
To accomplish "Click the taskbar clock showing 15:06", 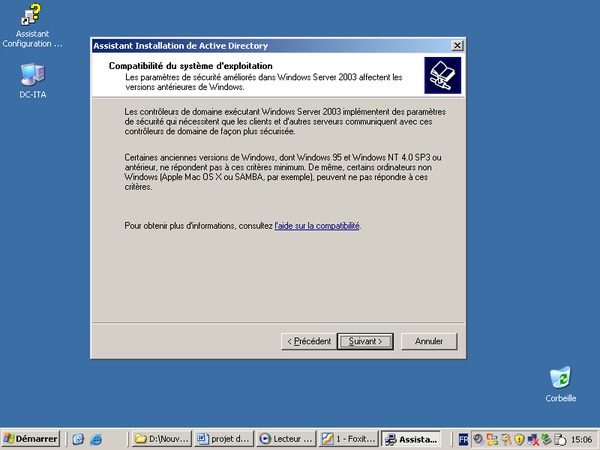I will click(580, 439).
